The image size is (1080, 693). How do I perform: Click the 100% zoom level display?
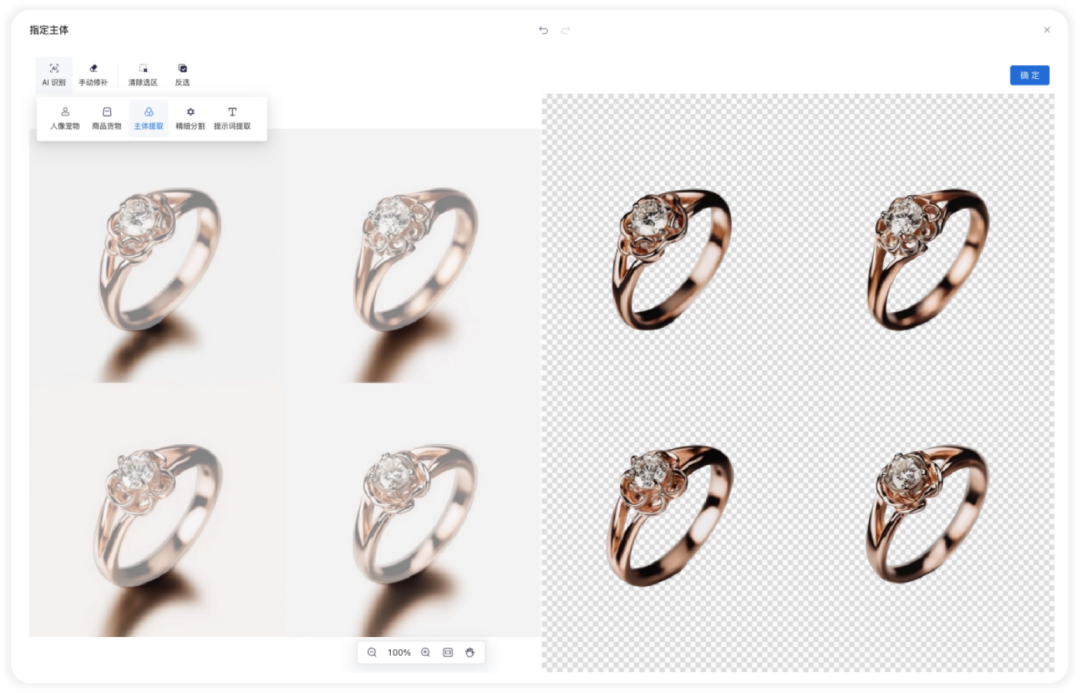(399, 652)
